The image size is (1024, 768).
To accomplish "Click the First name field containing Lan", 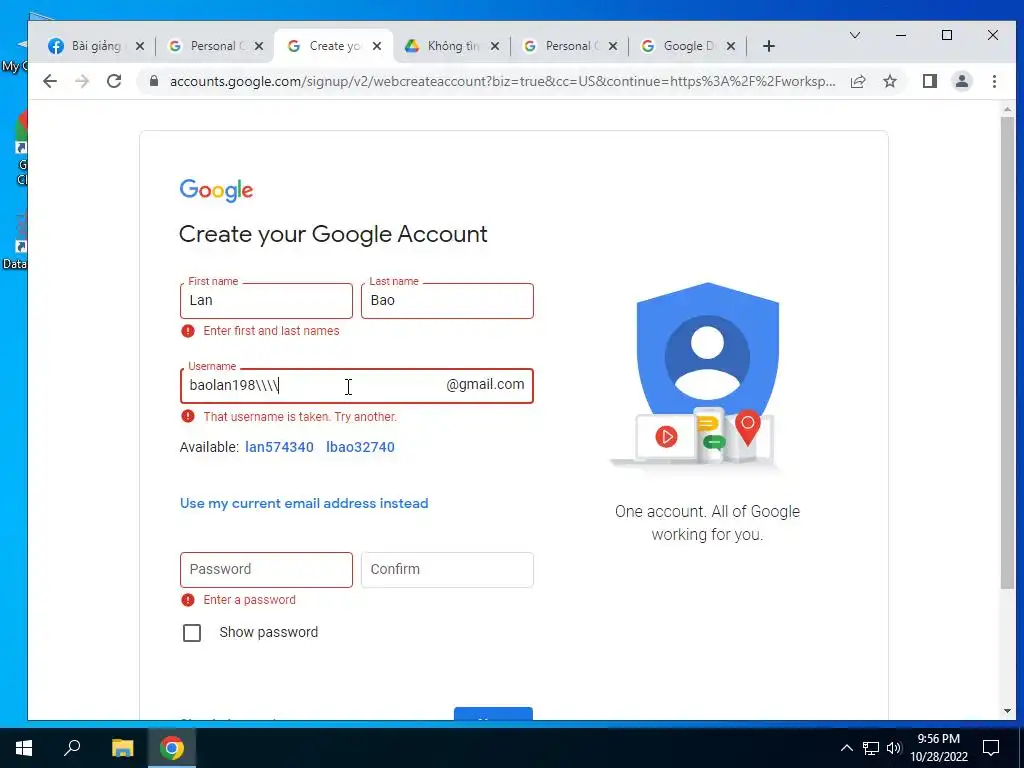I will point(266,301).
